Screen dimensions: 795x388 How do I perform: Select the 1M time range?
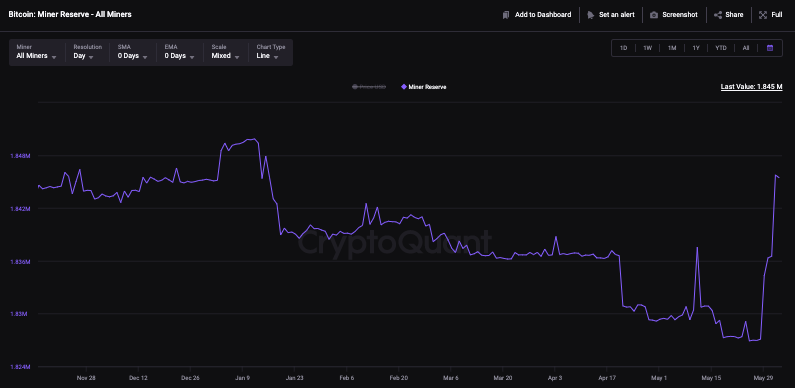tap(672, 48)
